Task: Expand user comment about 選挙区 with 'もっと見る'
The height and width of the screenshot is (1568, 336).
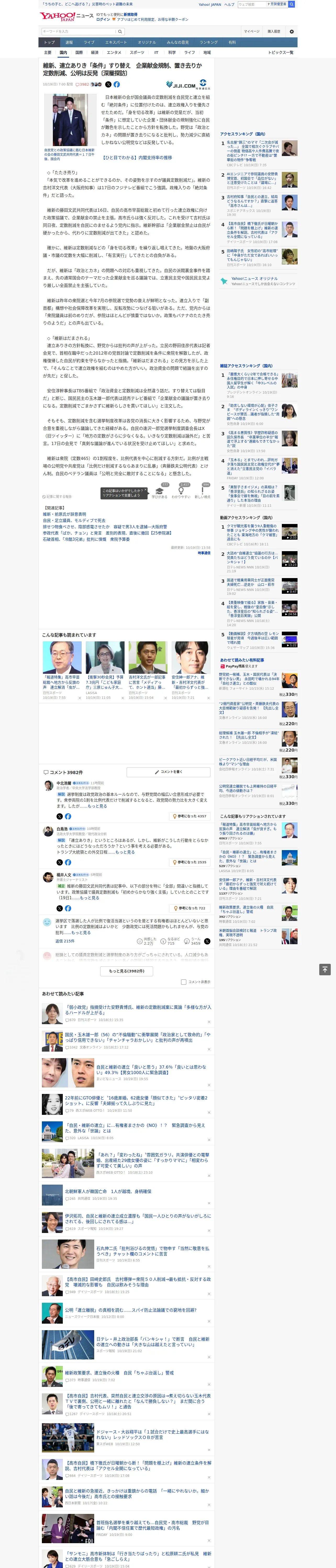Action: click(x=81, y=932)
